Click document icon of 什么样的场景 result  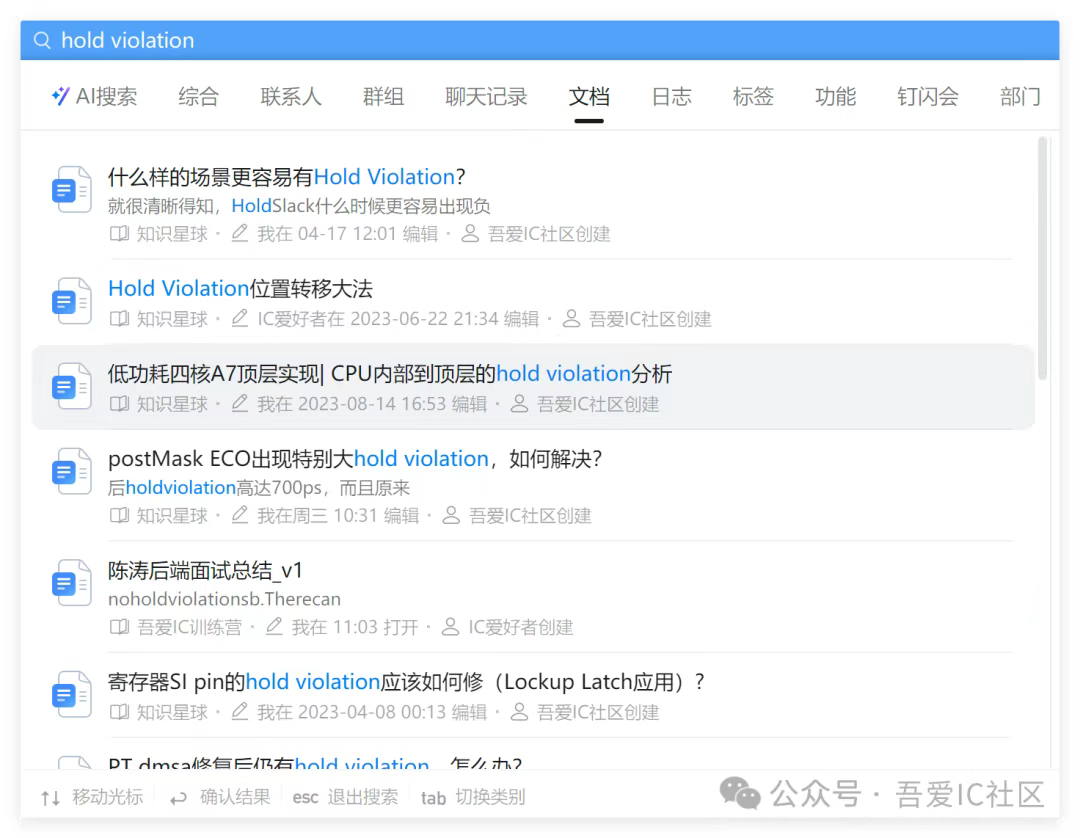pos(72,189)
